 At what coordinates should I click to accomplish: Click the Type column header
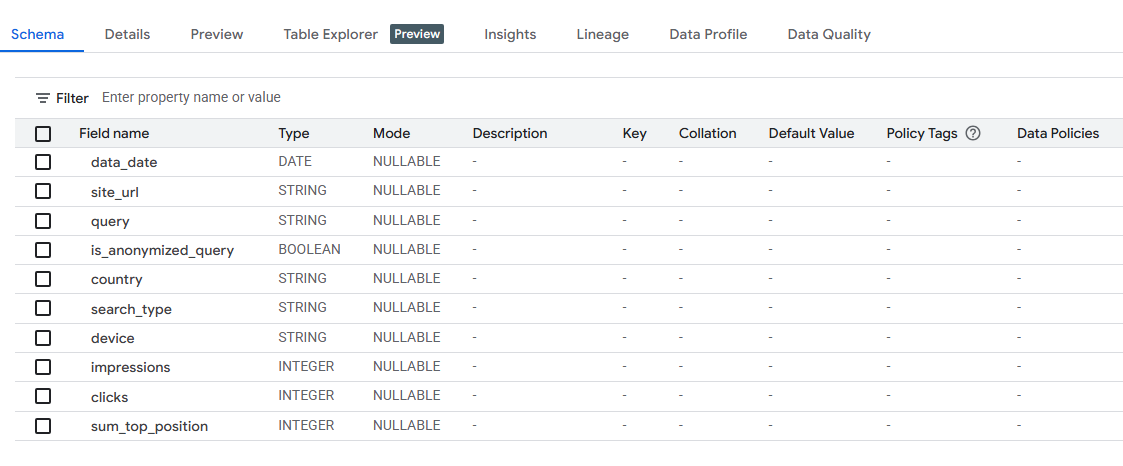pos(293,133)
